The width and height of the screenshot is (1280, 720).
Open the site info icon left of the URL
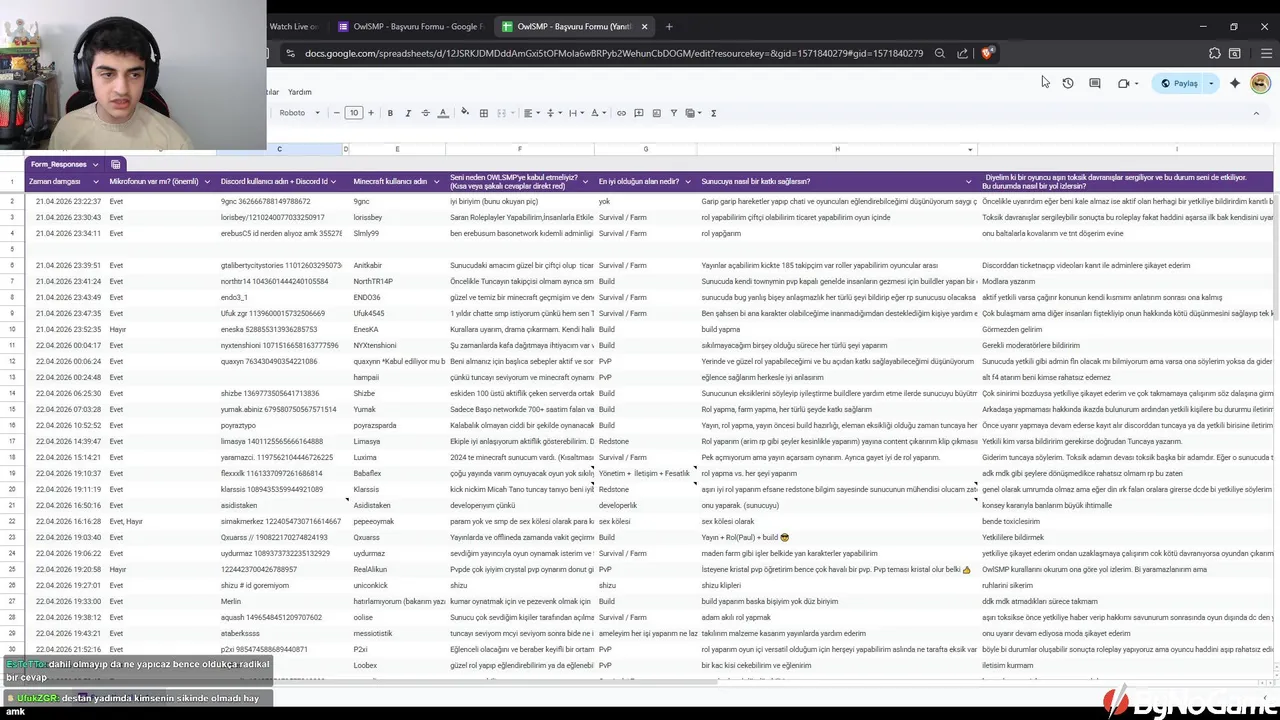[290, 54]
